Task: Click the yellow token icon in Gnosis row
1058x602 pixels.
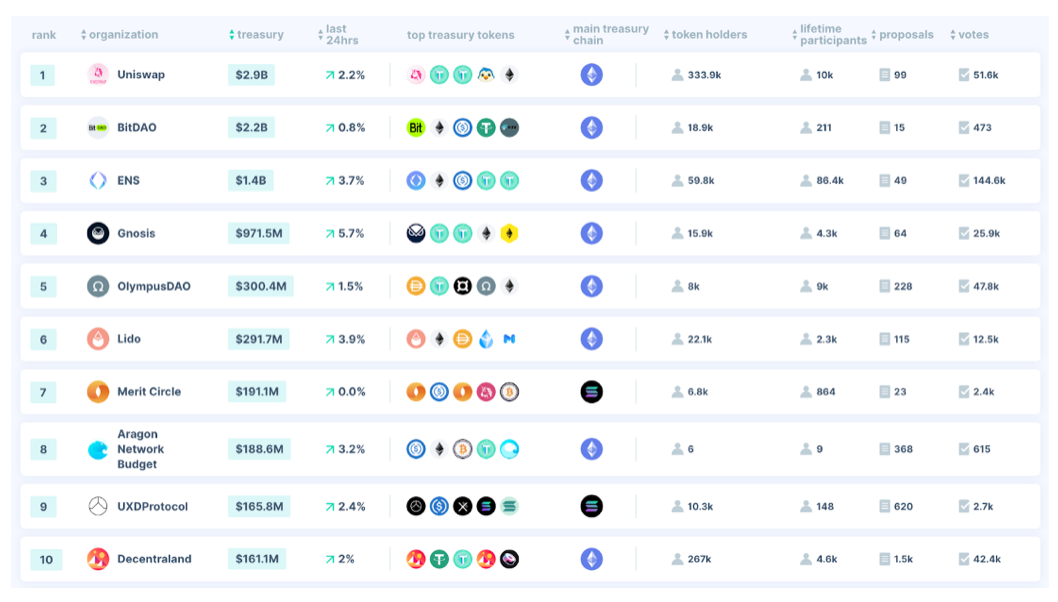Action: pos(509,234)
